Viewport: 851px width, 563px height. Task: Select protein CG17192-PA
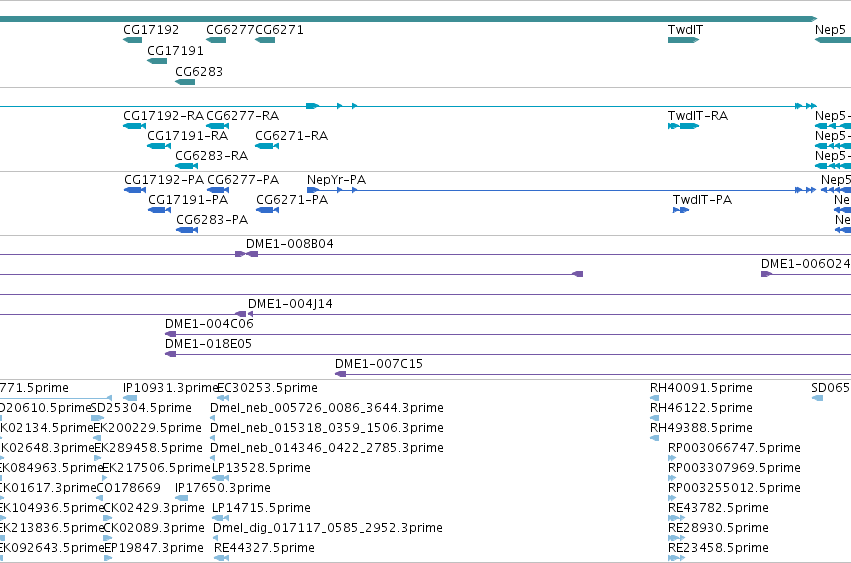click(x=164, y=180)
